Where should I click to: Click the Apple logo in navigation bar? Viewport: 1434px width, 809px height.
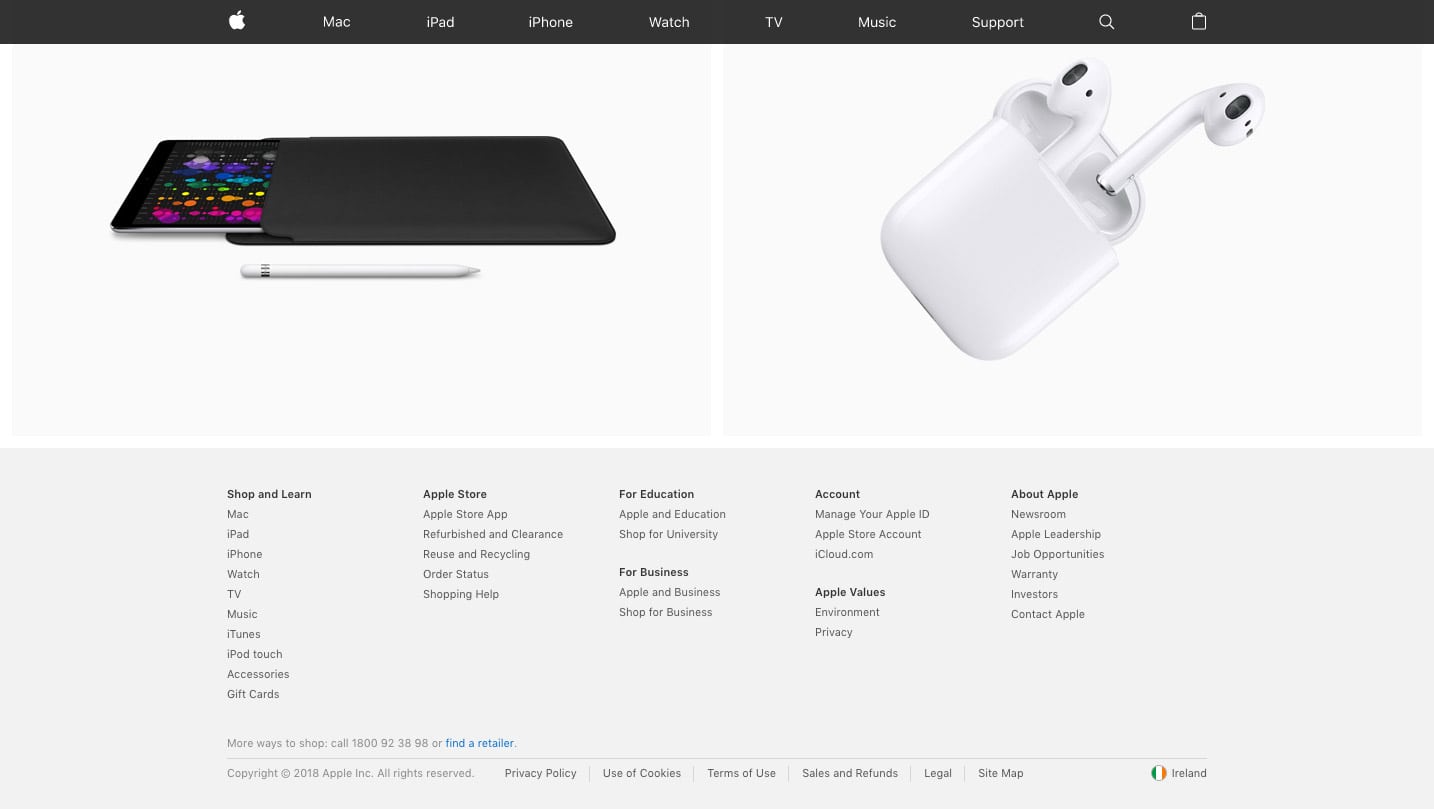click(237, 20)
